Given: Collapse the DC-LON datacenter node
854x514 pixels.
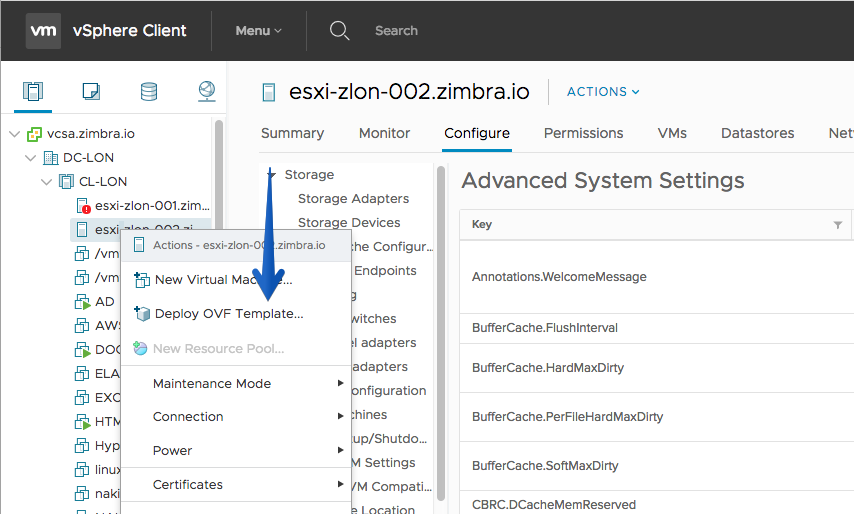Looking at the screenshot, I should tap(30, 158).
